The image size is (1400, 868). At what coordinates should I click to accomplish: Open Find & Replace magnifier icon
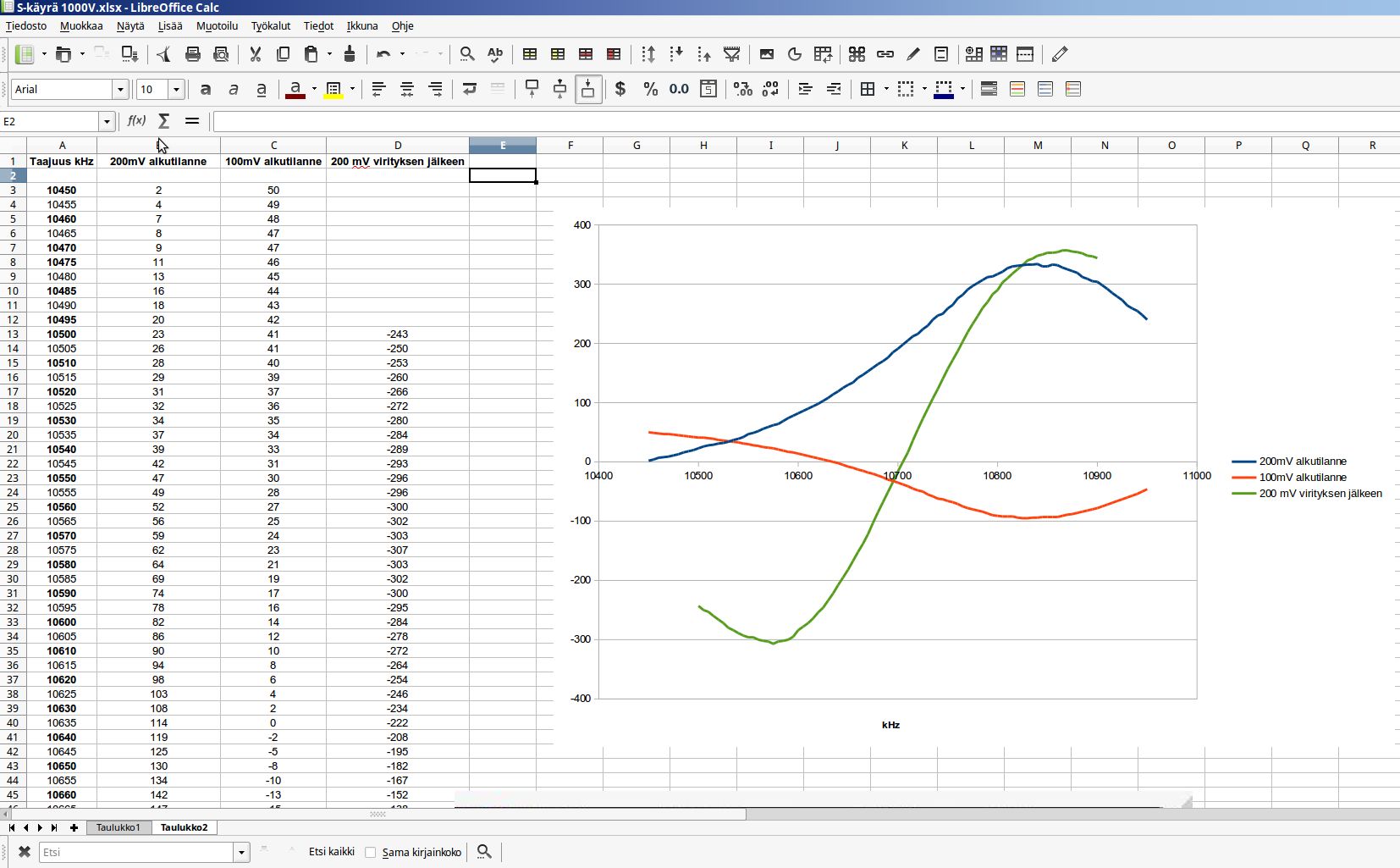466,54
